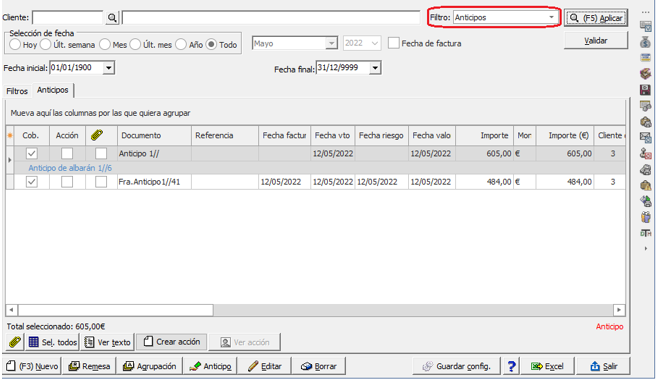Click the envelope mail sidebar icon
Screen dimensions: 657x381
tap(645, 137)
